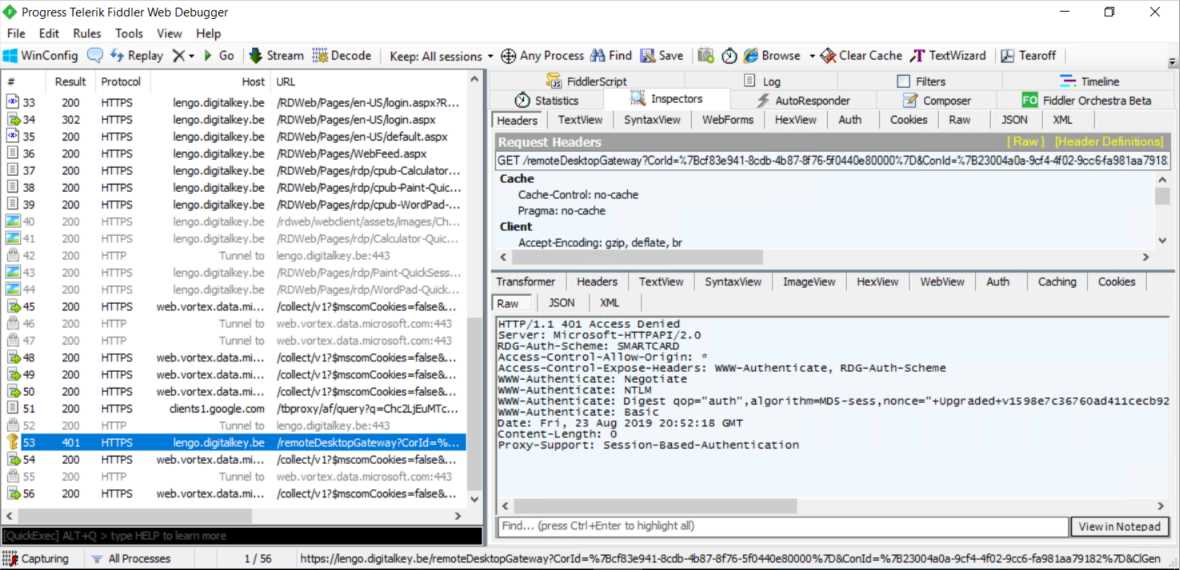Click the Go resume button
Screen dimensions: 1180x570
(x=219, y=56)
